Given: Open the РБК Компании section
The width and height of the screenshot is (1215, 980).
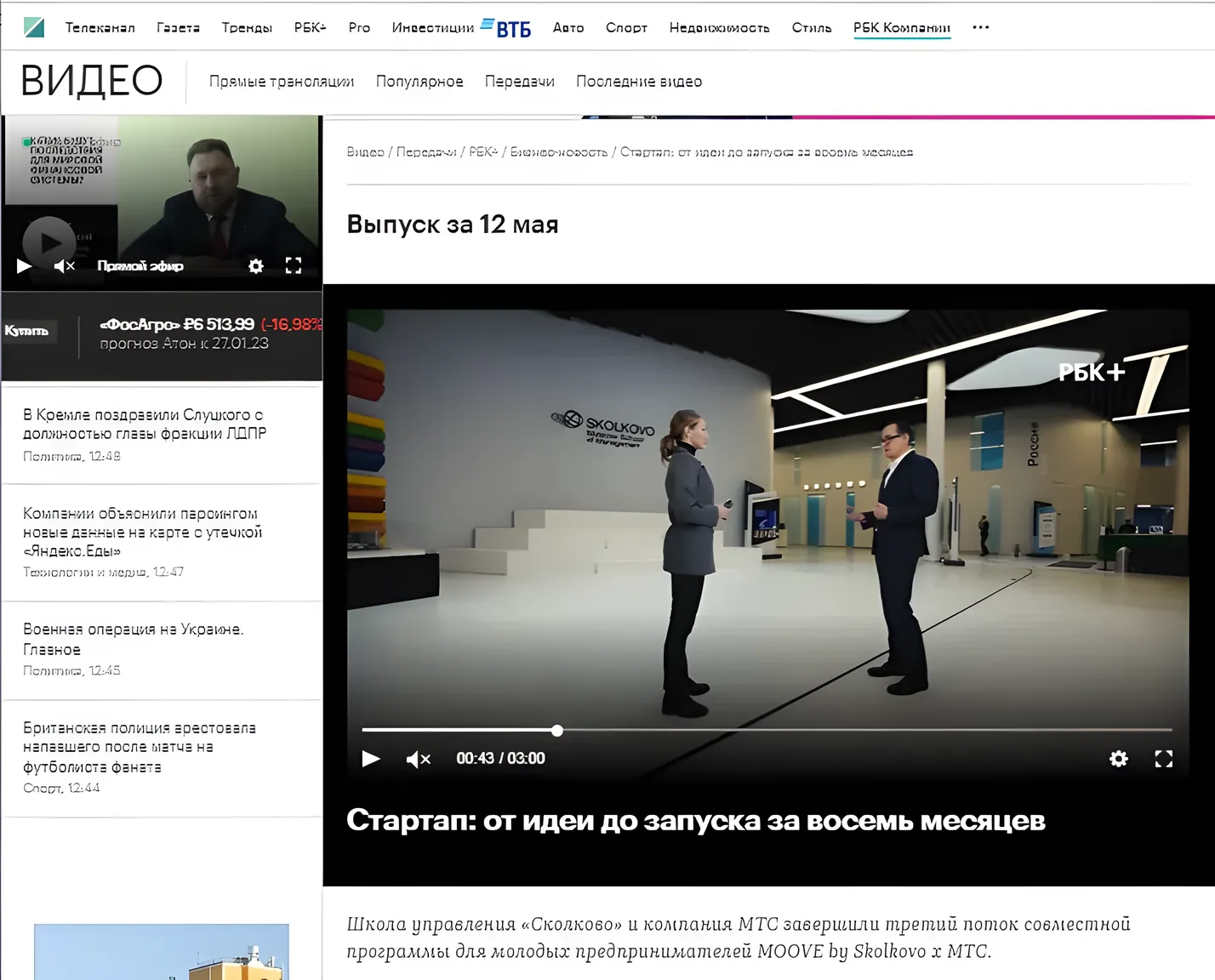Looking at the screenshot, I should (x=902, y=27).
